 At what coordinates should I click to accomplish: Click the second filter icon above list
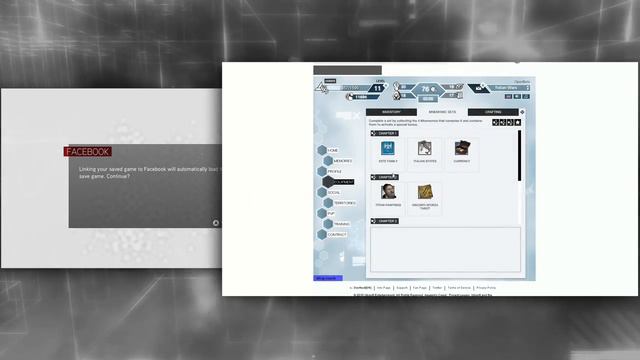[503, 122]
